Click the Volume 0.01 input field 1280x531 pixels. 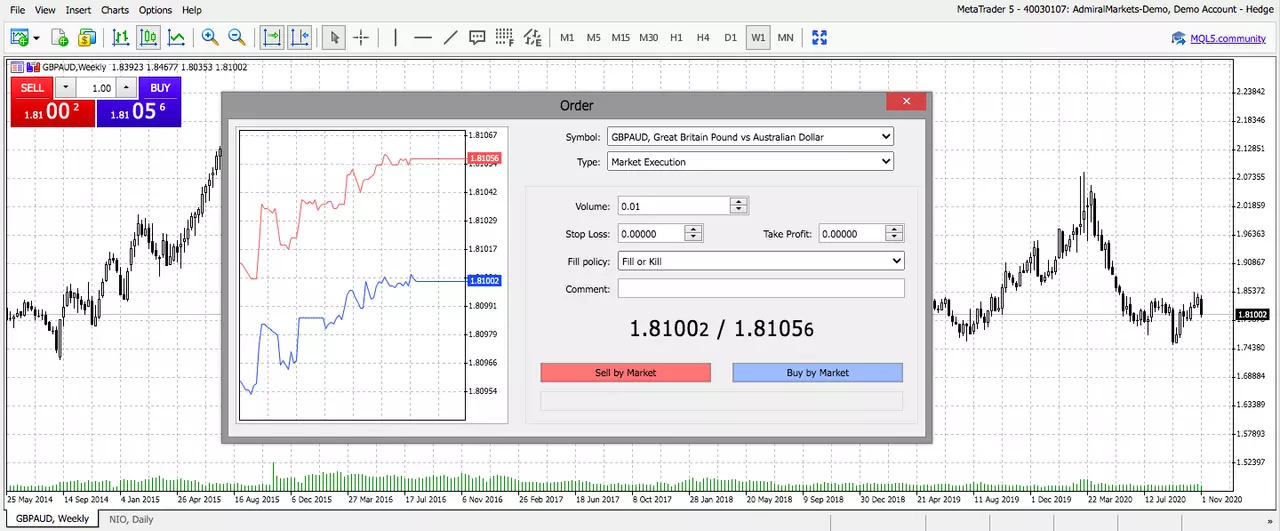[674, 206]
